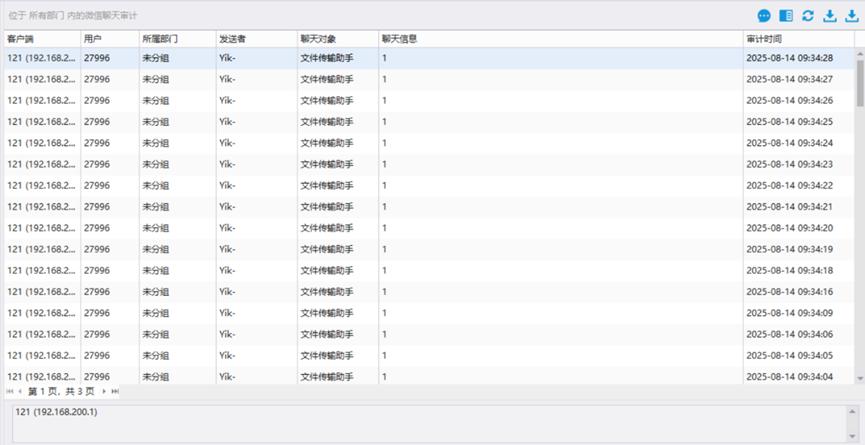Click the rightmost download export icon
Image resolution: width=865 pixels, height=445 pixels.
[852, 16]
